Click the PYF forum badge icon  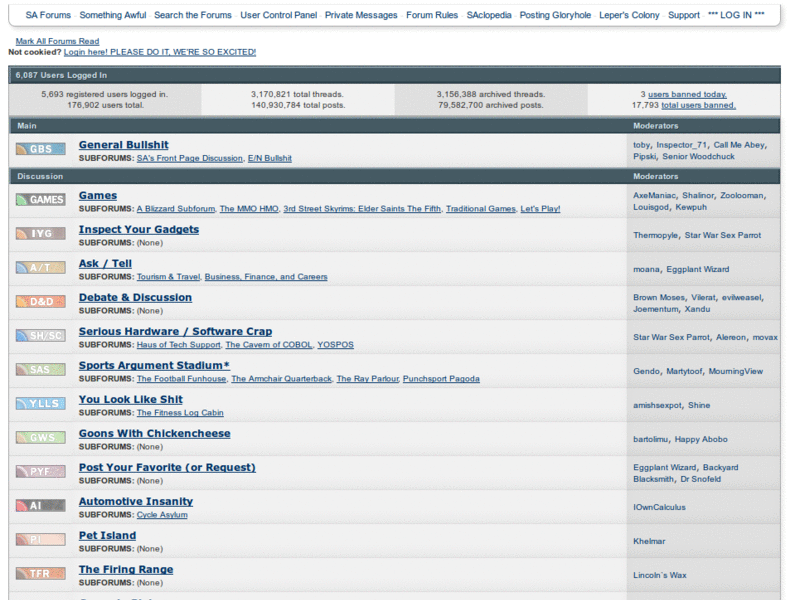[40, 471]
